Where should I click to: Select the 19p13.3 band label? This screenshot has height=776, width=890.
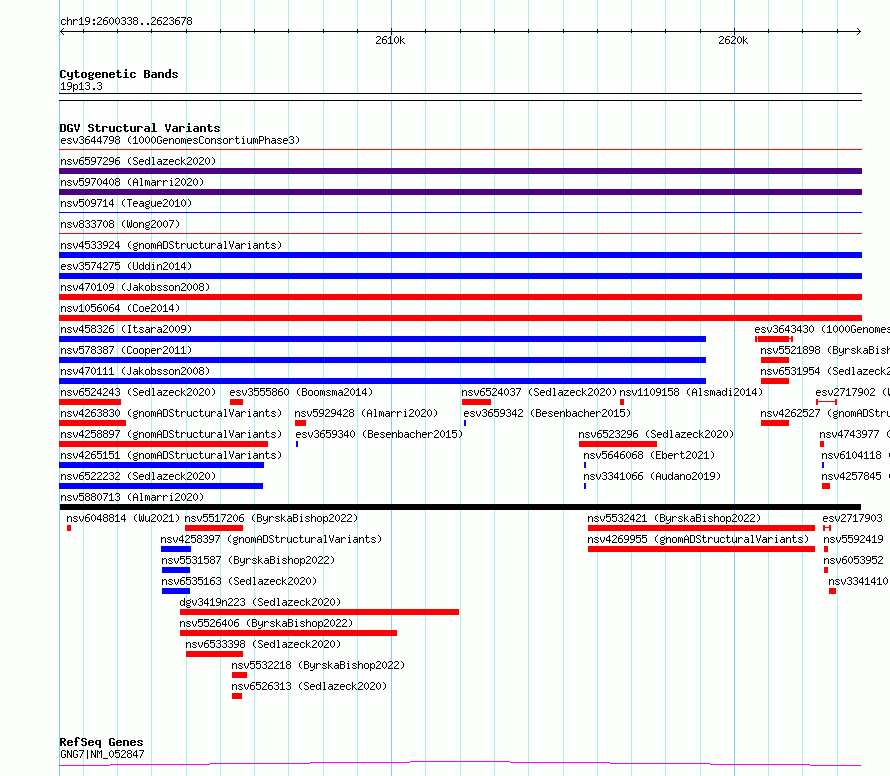(81, 86)
